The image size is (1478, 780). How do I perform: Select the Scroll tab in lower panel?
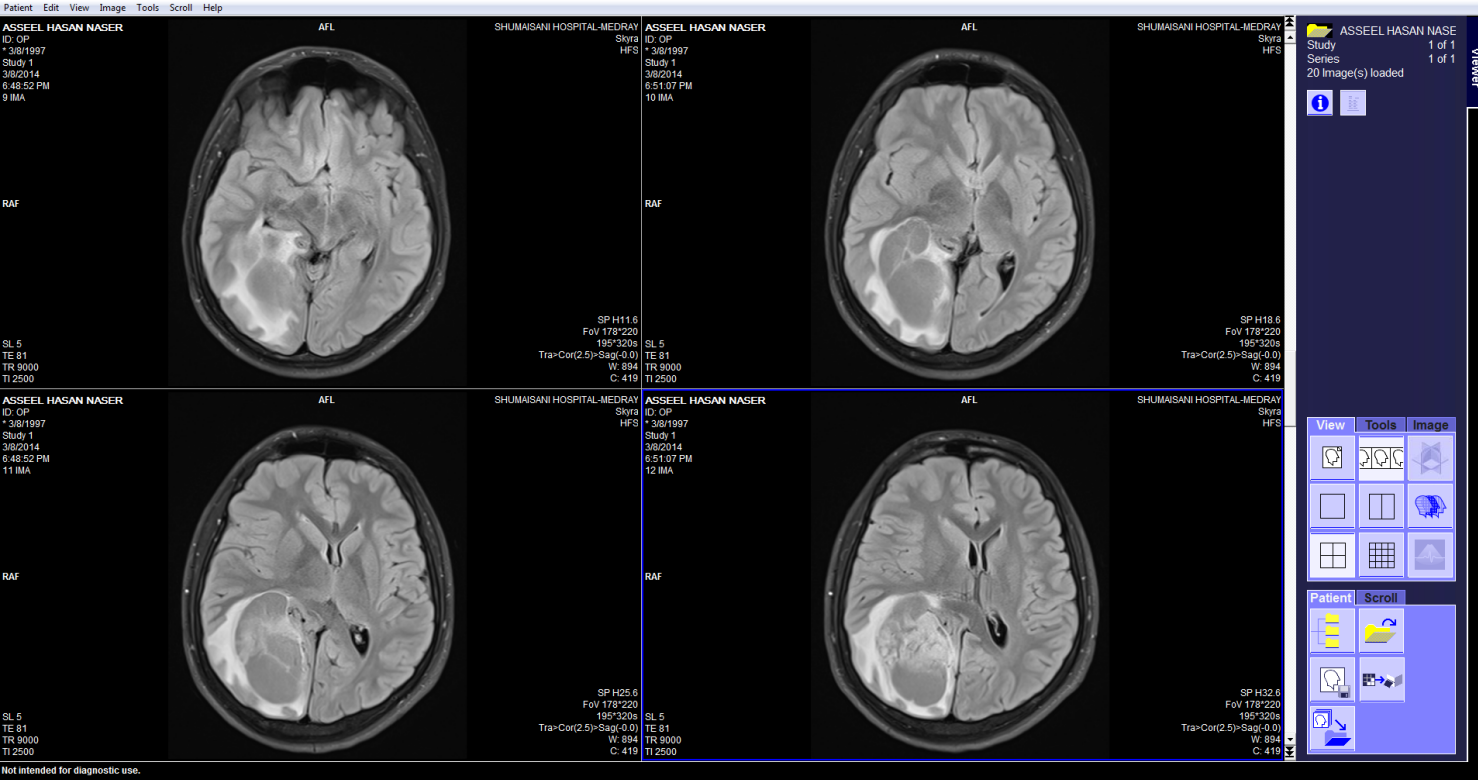pyautogui.click(x=1381, y=598)
